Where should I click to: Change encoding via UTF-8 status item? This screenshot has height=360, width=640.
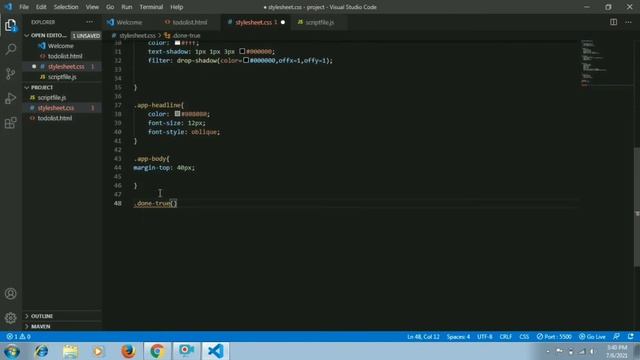tap(484, 337)
